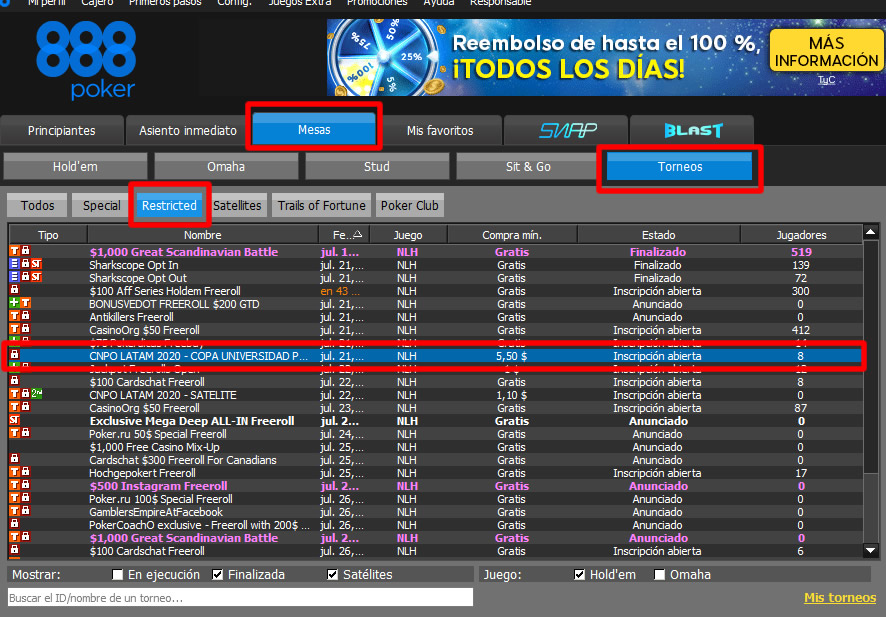The image size is (886, 617).
Task: Click type icons of Sharkscope Opt Out
Action: [26, 277]
